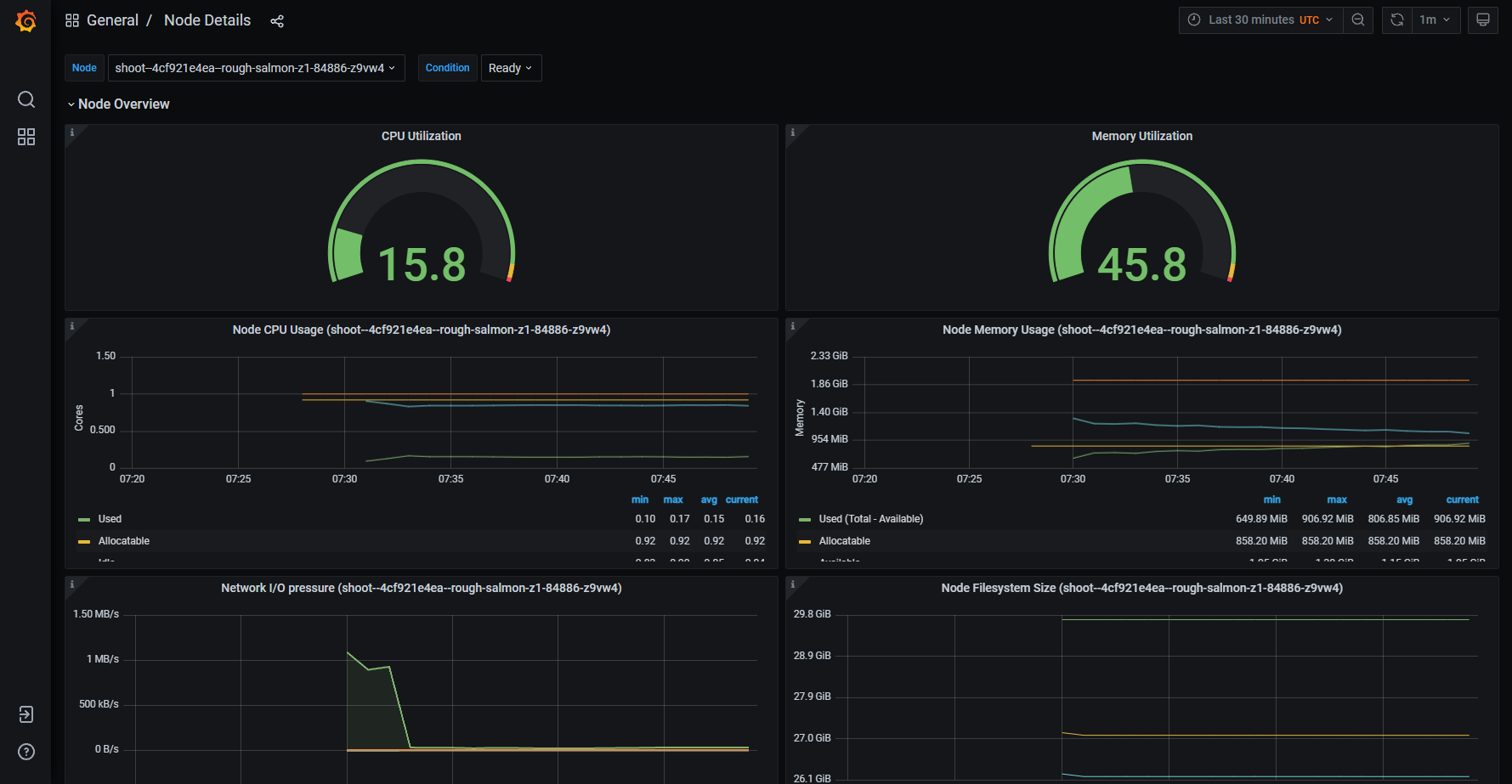
Task: Toggle Used (Total - Available) memory series
Action: pyautogui.click(x=870, y=519)
